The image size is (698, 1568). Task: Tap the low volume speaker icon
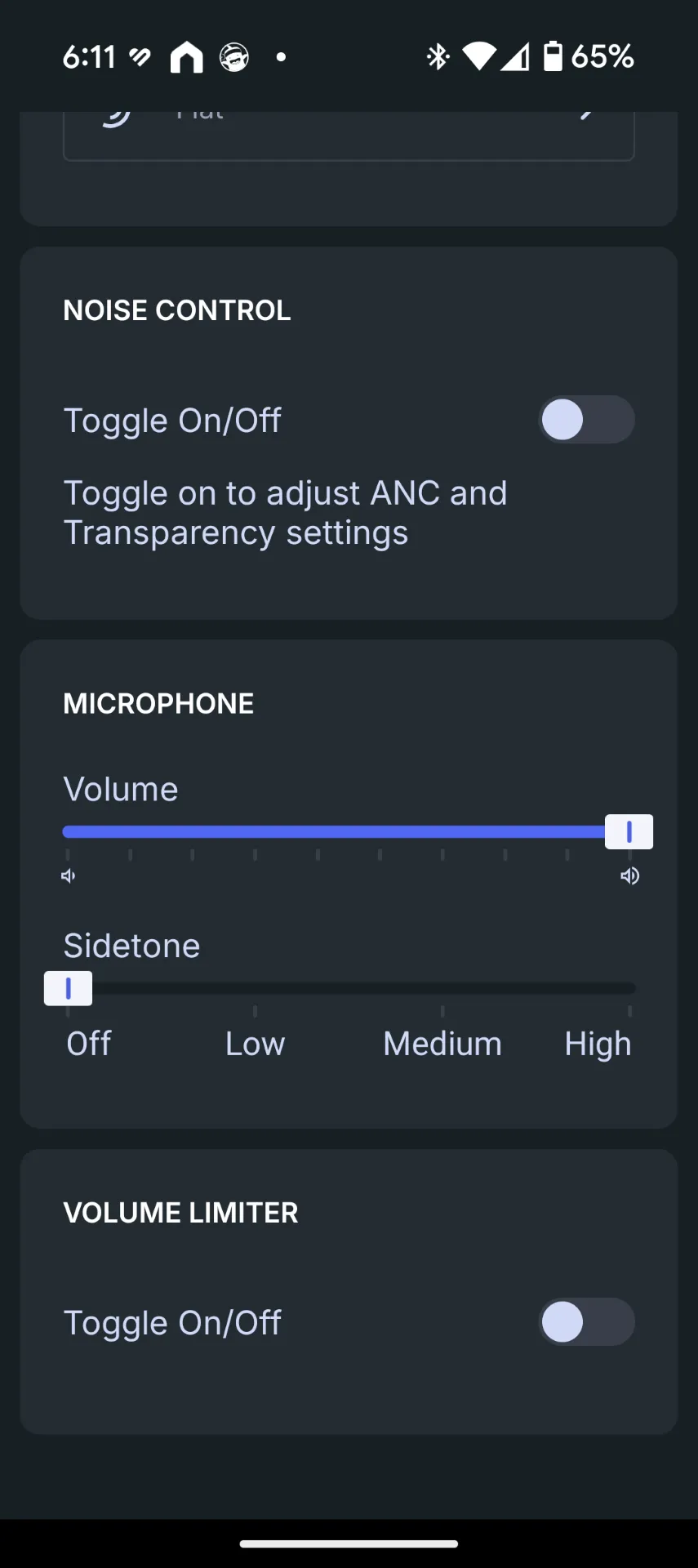click(69, 876)
